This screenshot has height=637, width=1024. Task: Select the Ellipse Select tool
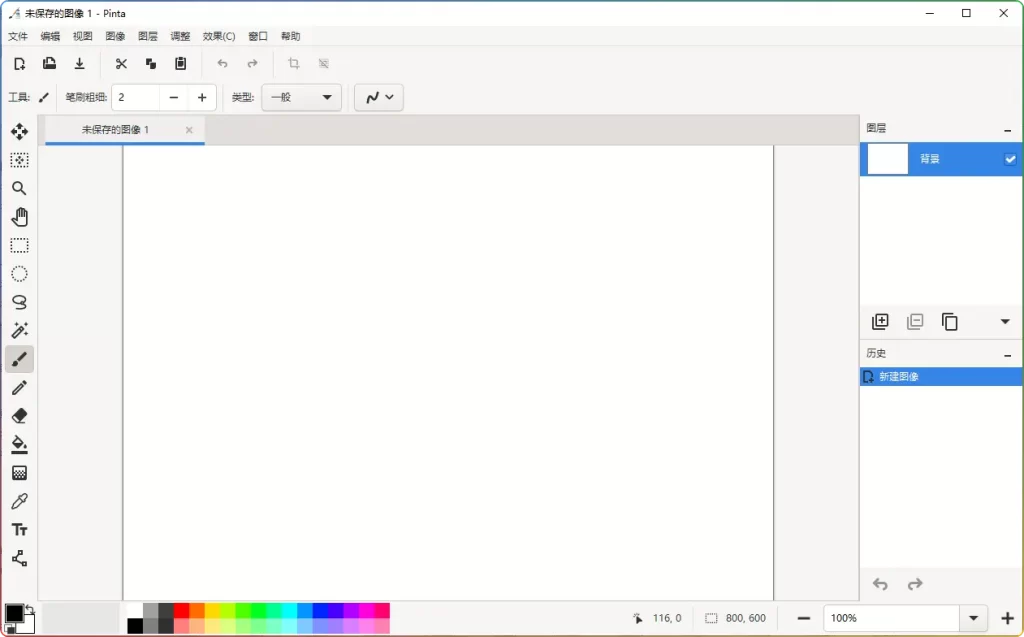[x=19, y=273]
